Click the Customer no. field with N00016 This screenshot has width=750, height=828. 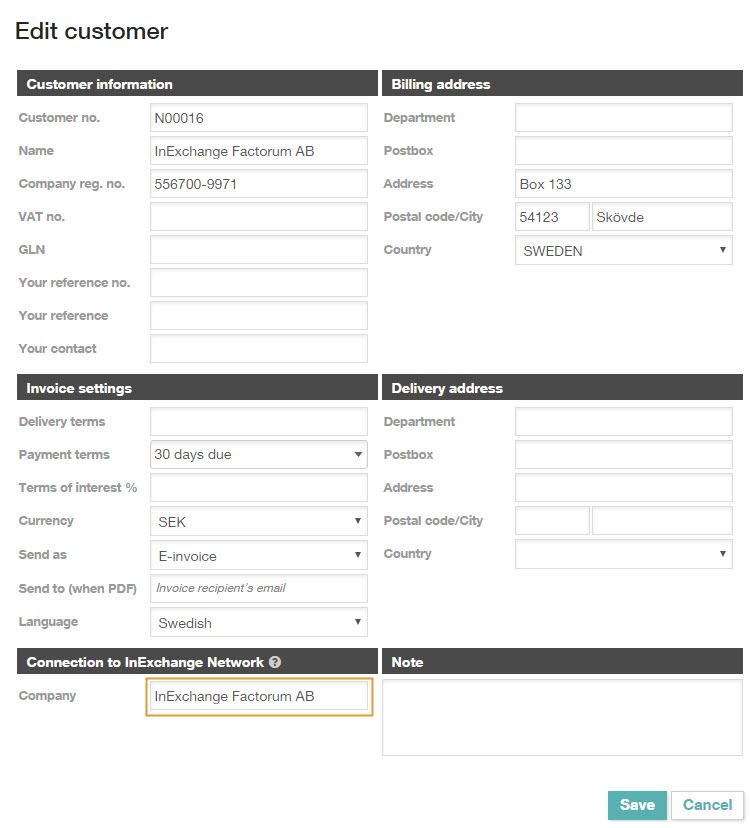259,118
